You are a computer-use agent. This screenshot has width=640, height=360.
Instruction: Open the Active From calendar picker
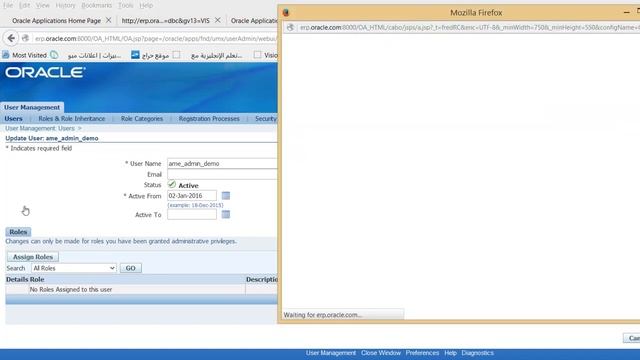click(226, 196)
